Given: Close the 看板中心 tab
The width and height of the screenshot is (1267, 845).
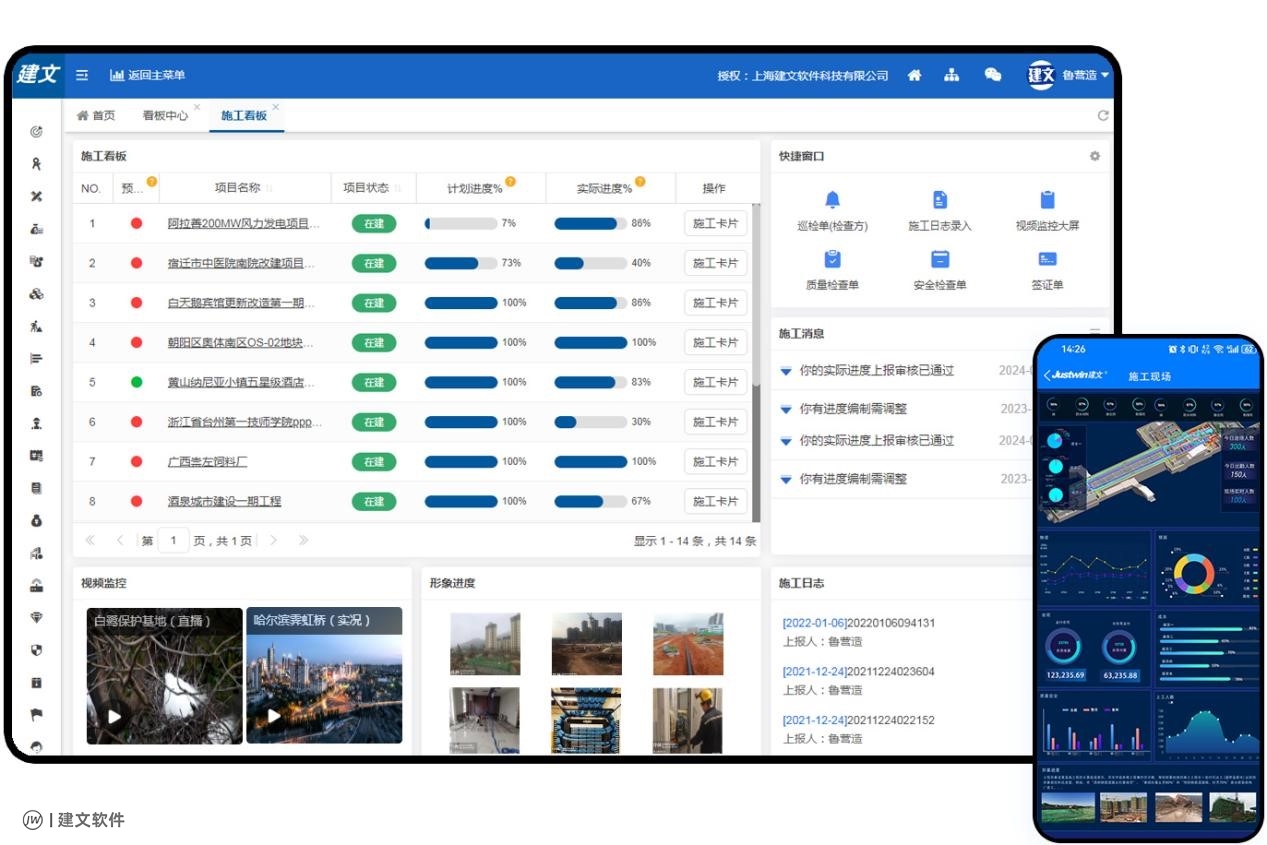Looking at the screenshot, I should [x=197, y=107].
